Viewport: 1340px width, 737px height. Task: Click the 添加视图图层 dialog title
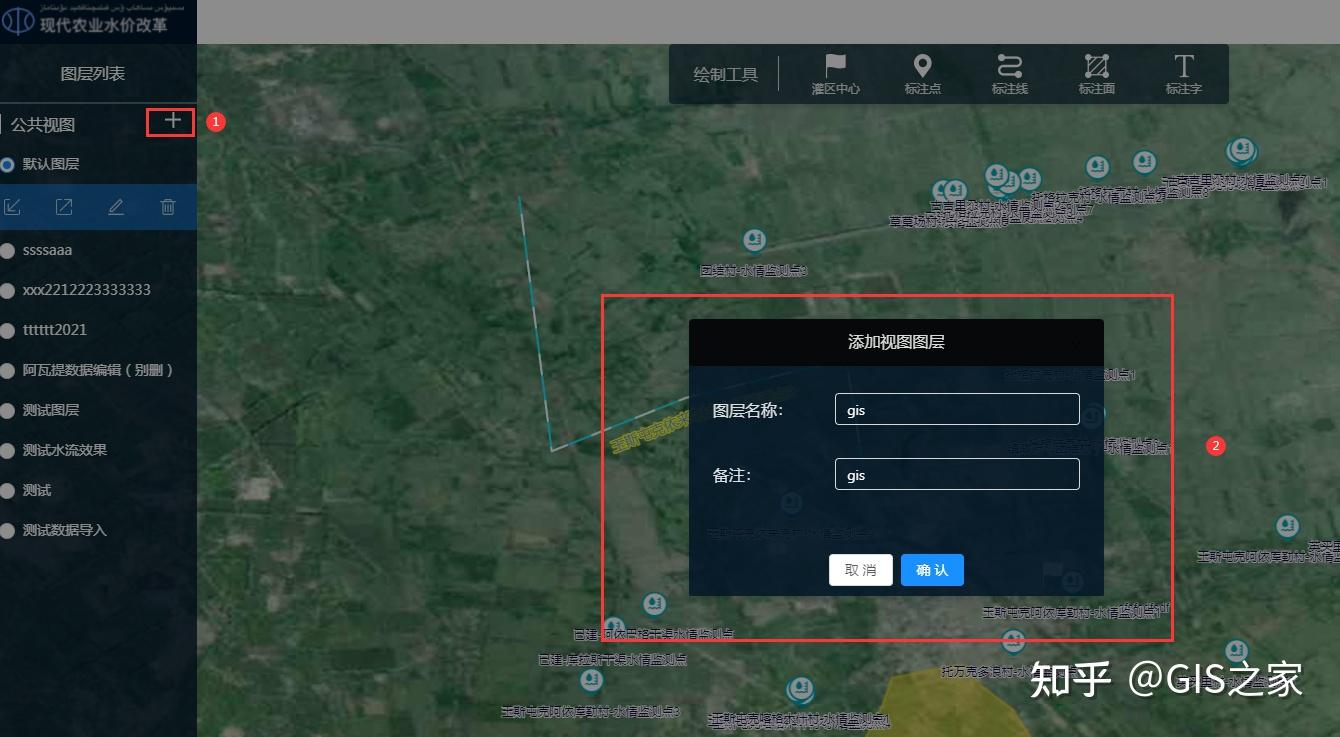(x=896, y=342)
